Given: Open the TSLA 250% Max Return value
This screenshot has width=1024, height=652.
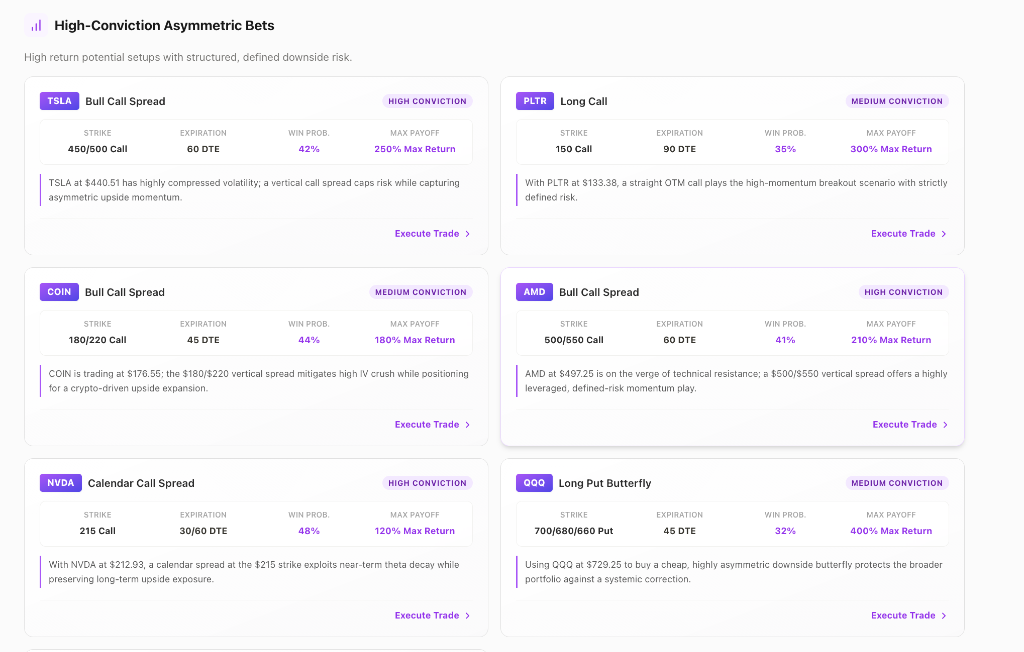Looking at the screenshot, I should (x=415, y=149).
